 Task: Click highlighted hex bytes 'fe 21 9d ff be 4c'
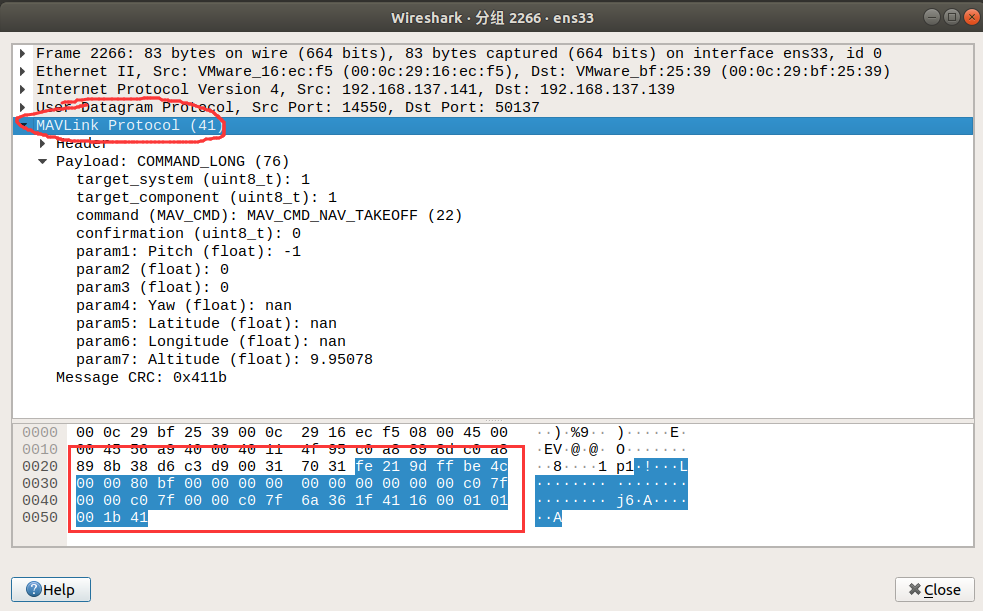431,466
